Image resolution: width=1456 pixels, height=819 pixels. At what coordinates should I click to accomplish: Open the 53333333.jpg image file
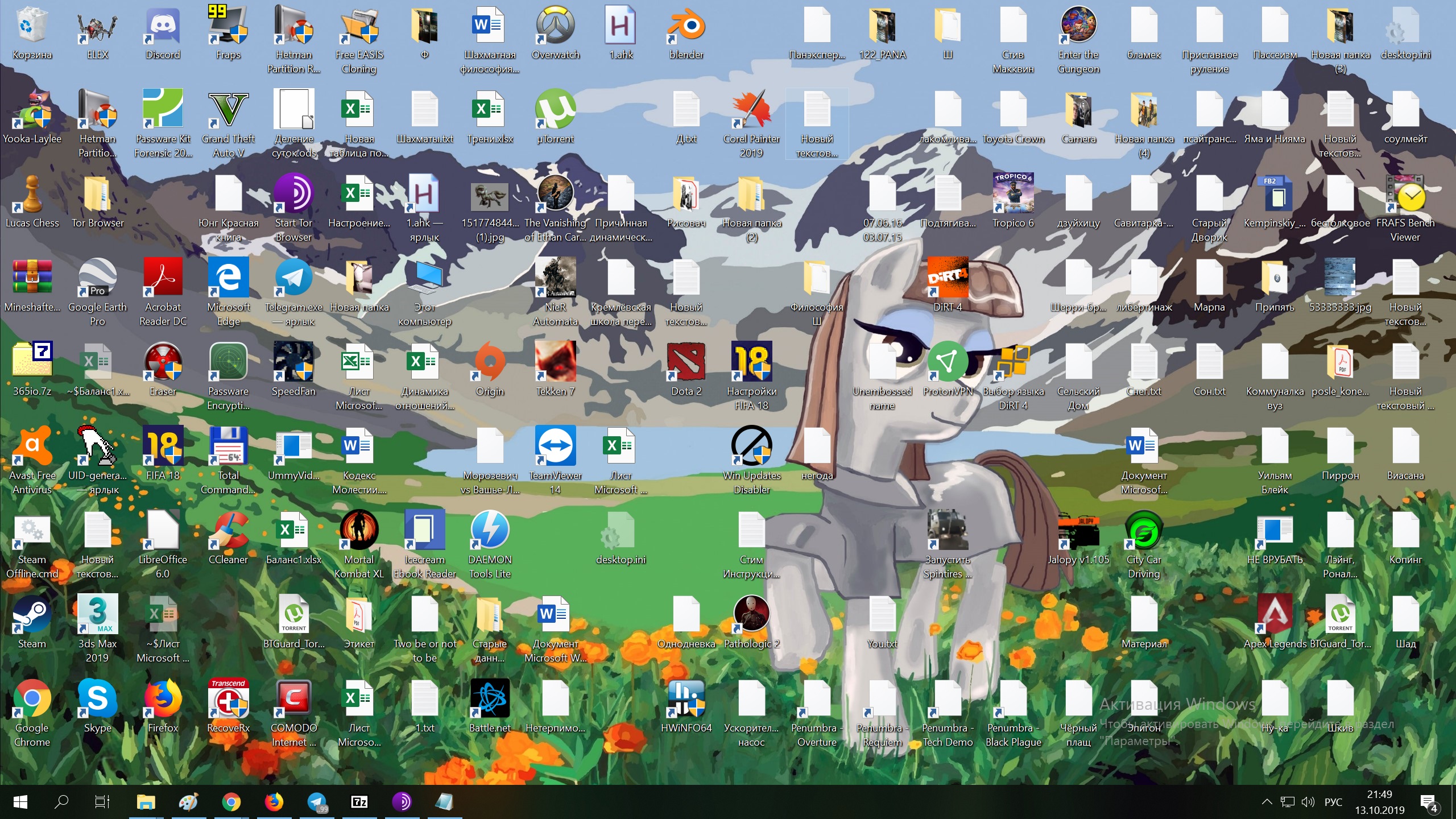click(x=1340, y=284)
